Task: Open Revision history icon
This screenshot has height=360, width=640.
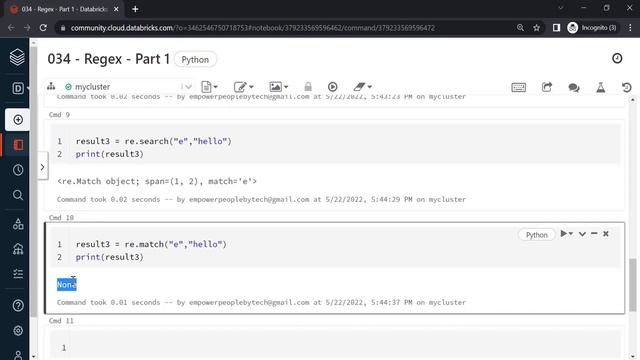Action: (x=627, y=87)
